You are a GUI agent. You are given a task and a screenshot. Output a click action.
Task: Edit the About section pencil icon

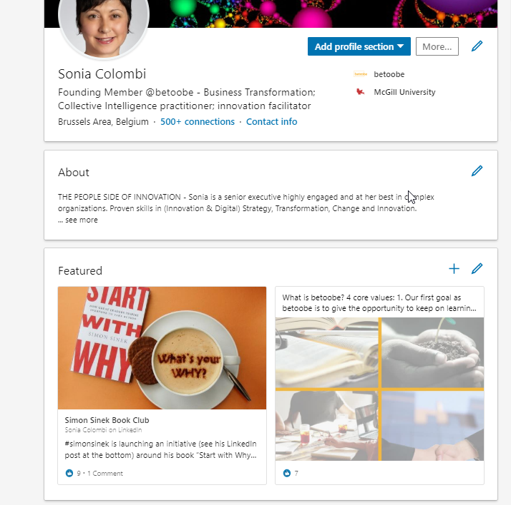(477, 171)
